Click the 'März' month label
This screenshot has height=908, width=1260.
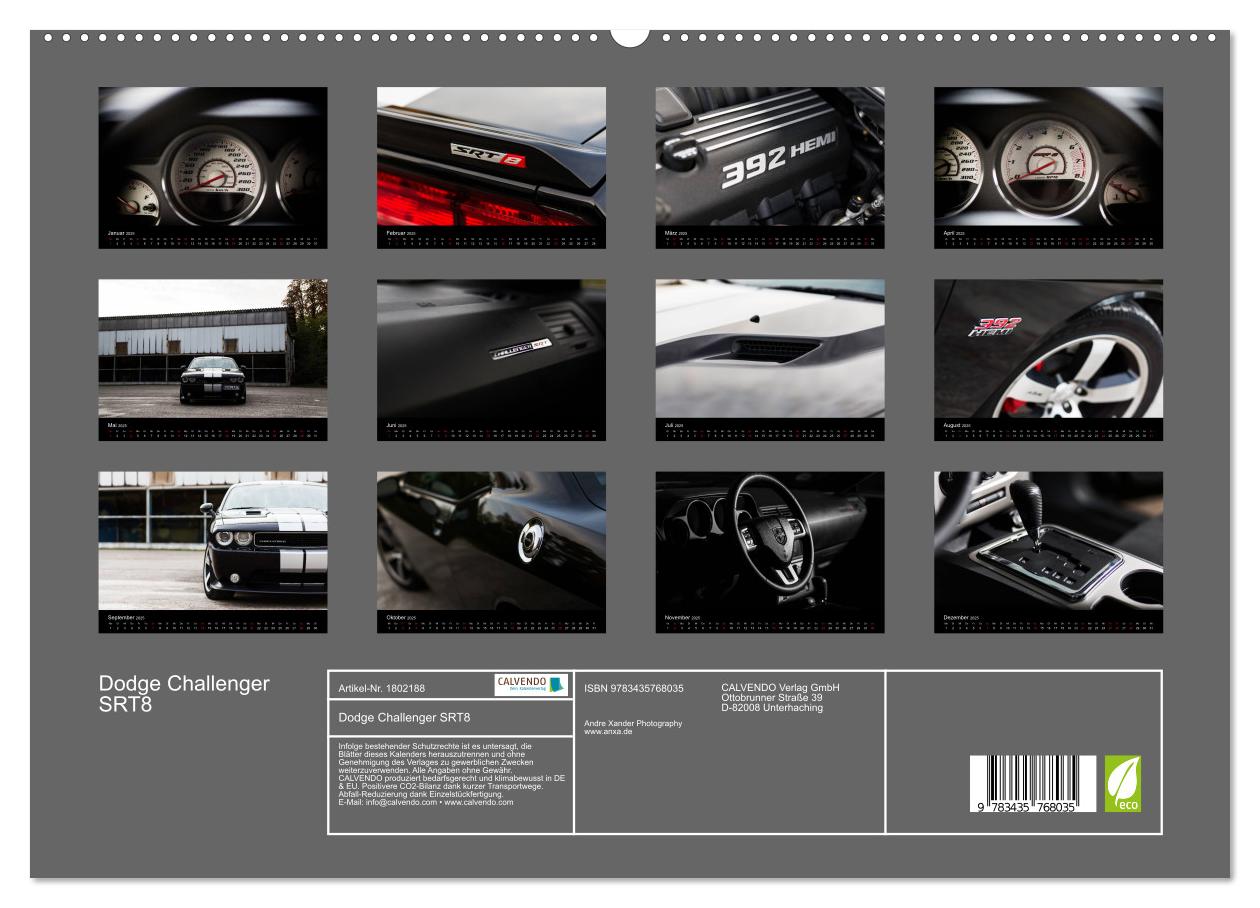pyautogui.click(x=671, y=232)
